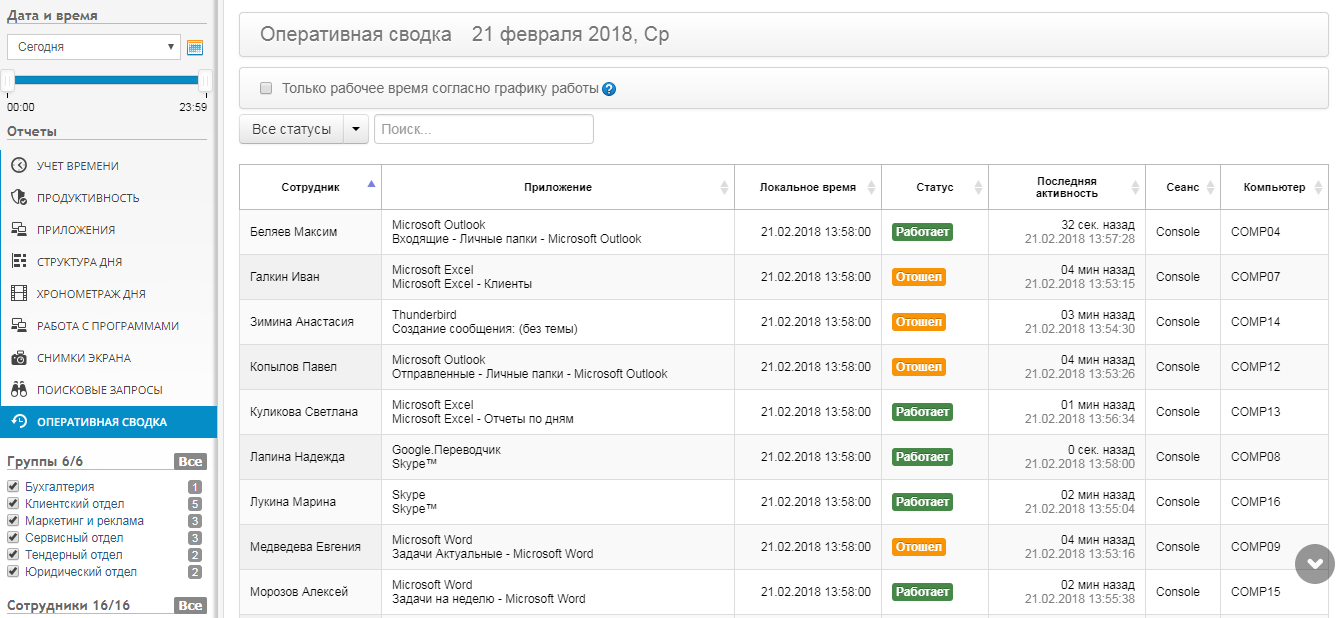Click the blue time range slider track
The height and width of the screenshot is (618, 1339).
pyautogui.click(x=106, y=80)
